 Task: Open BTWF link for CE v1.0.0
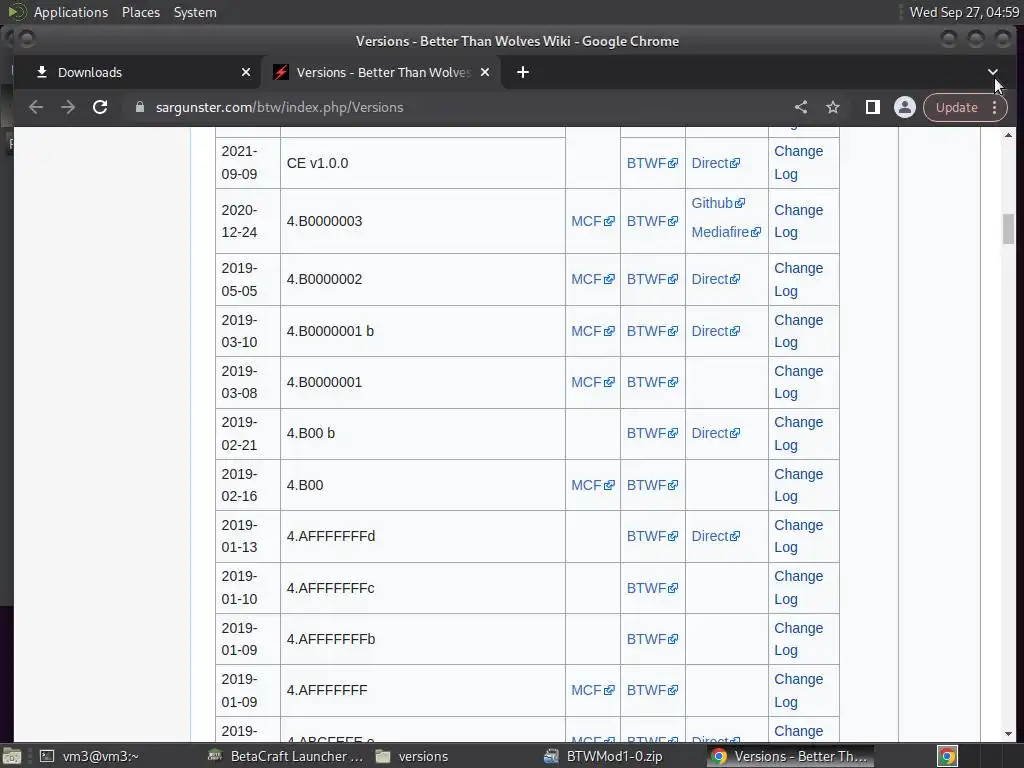[652, 163]
